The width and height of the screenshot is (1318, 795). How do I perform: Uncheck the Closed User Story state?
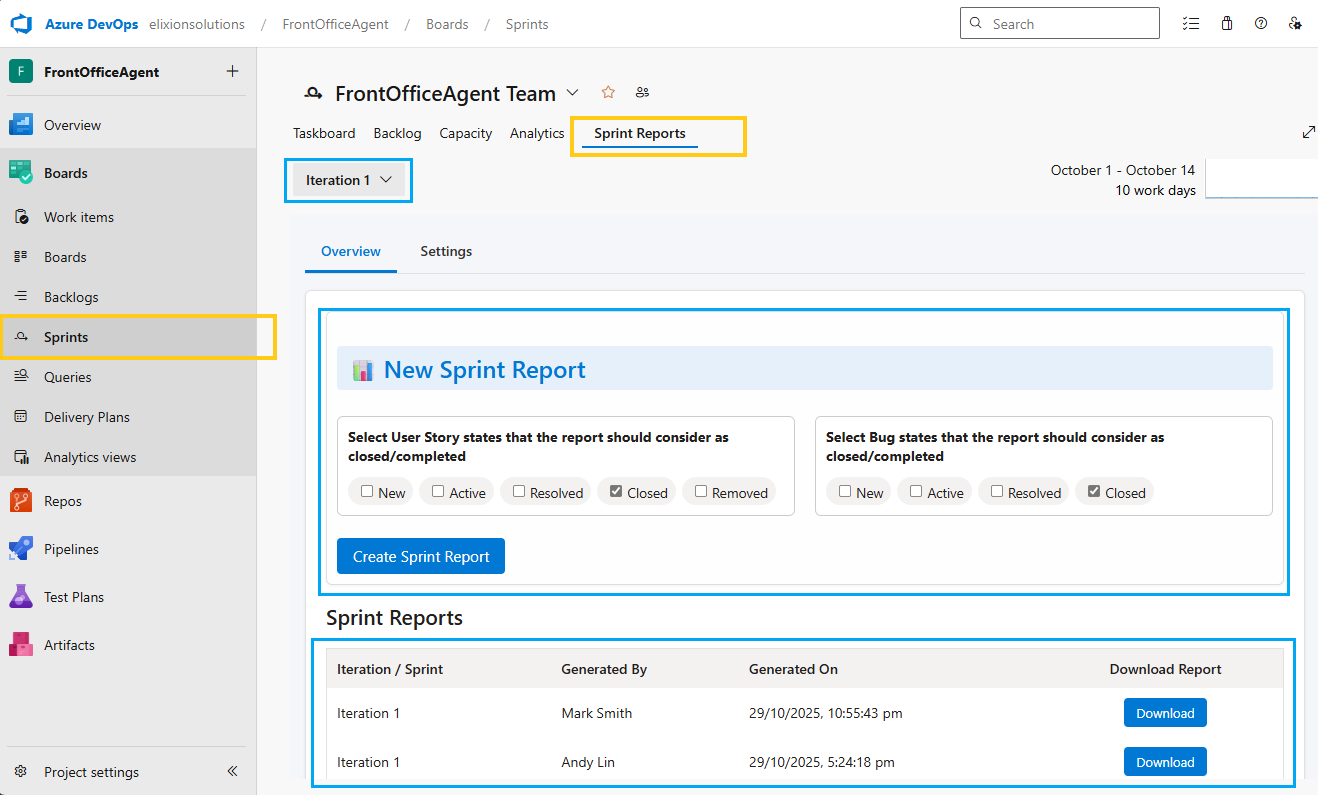tap(616, 492)
